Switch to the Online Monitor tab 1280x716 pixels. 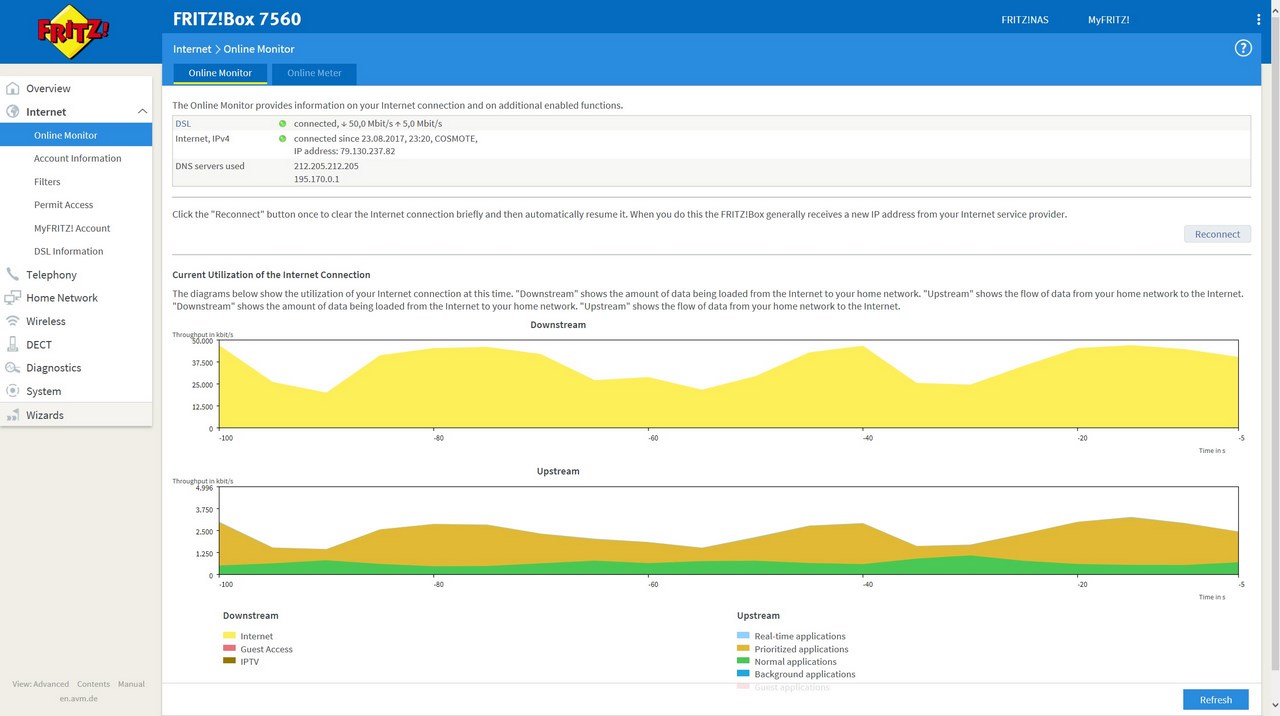[x=220, y=73]
